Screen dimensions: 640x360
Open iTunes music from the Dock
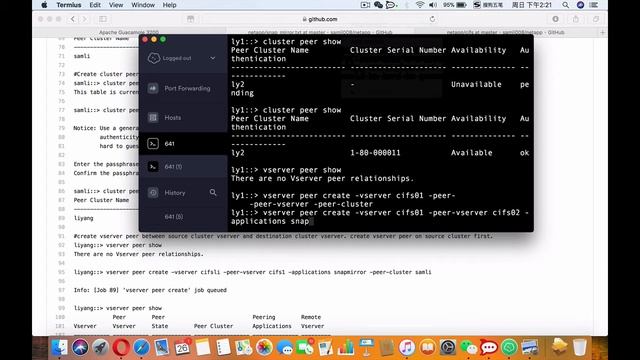(407, 347)
